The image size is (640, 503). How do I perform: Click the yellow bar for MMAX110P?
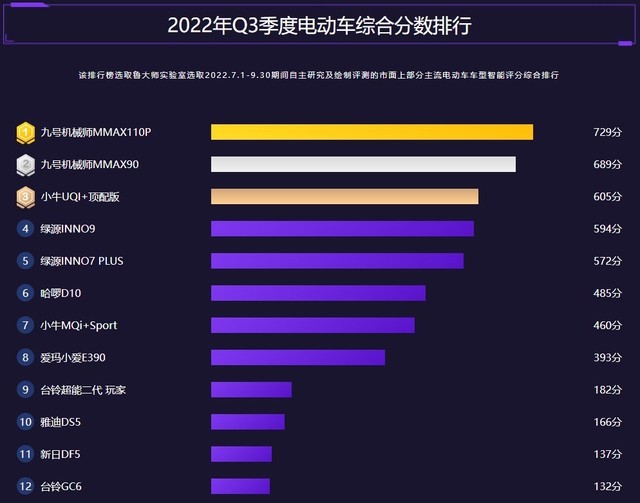pyautogui.click(x=372, y=132)
